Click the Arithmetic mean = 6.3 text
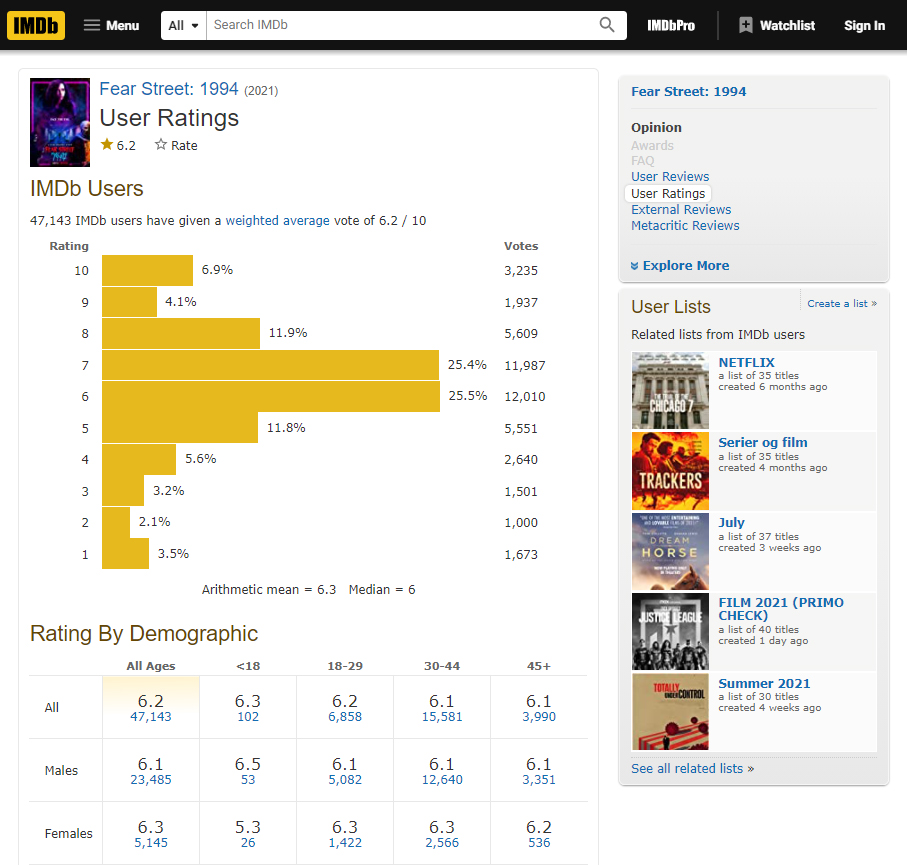907x865 pixels. point(269,590)
